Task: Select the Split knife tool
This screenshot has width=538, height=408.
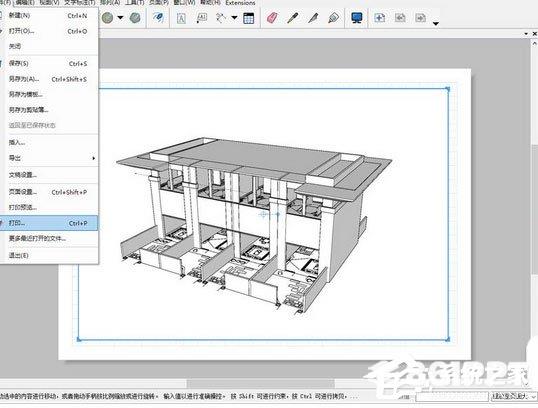Action: click(313, 17)
